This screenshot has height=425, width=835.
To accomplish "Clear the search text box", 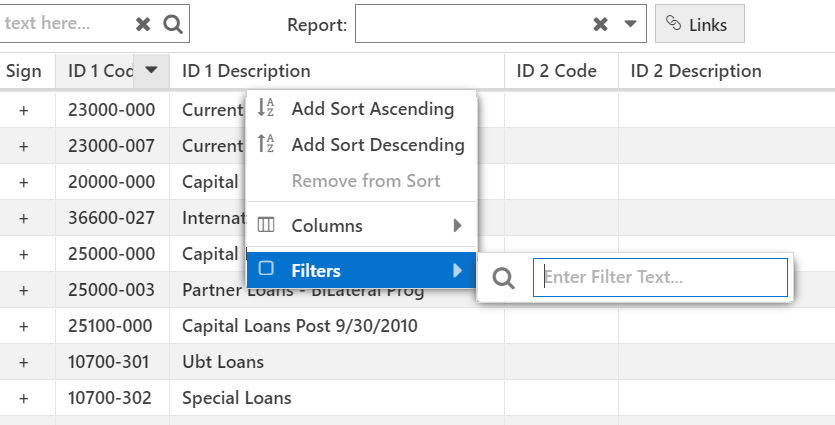I will pyautogui.click(x=143, y=24).
